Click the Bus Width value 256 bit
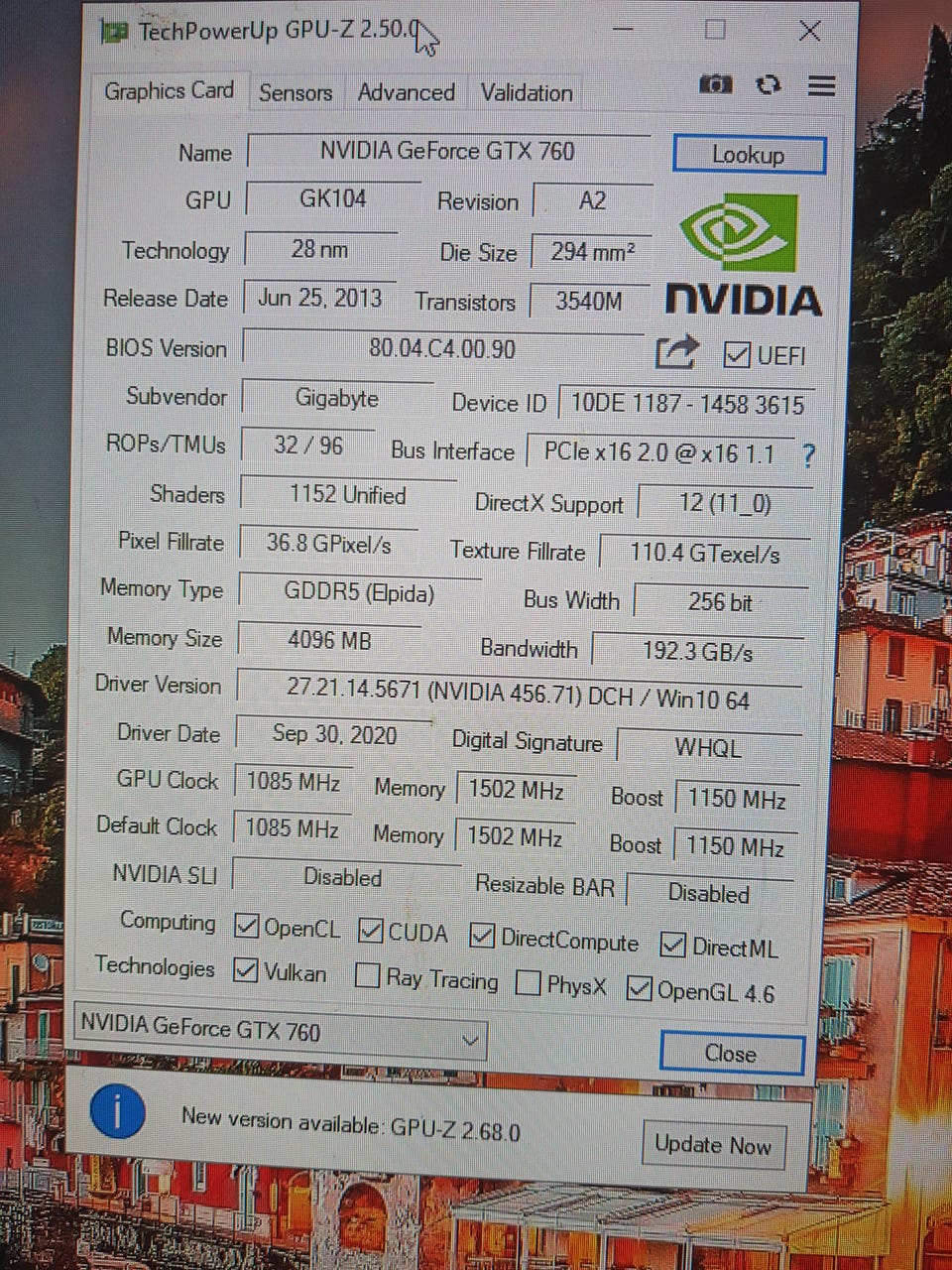952x1270 pixels. click(x=721, y=602)
